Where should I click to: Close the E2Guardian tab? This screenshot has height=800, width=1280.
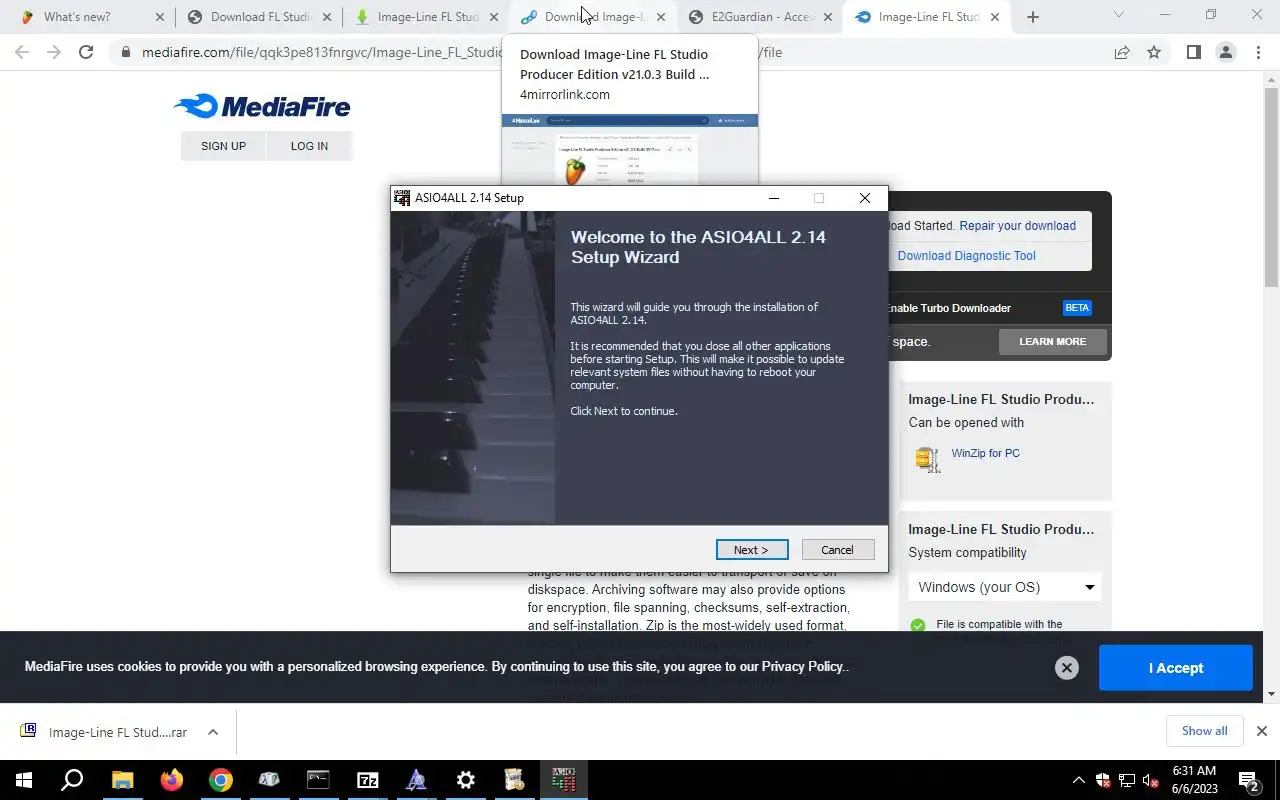827,17
